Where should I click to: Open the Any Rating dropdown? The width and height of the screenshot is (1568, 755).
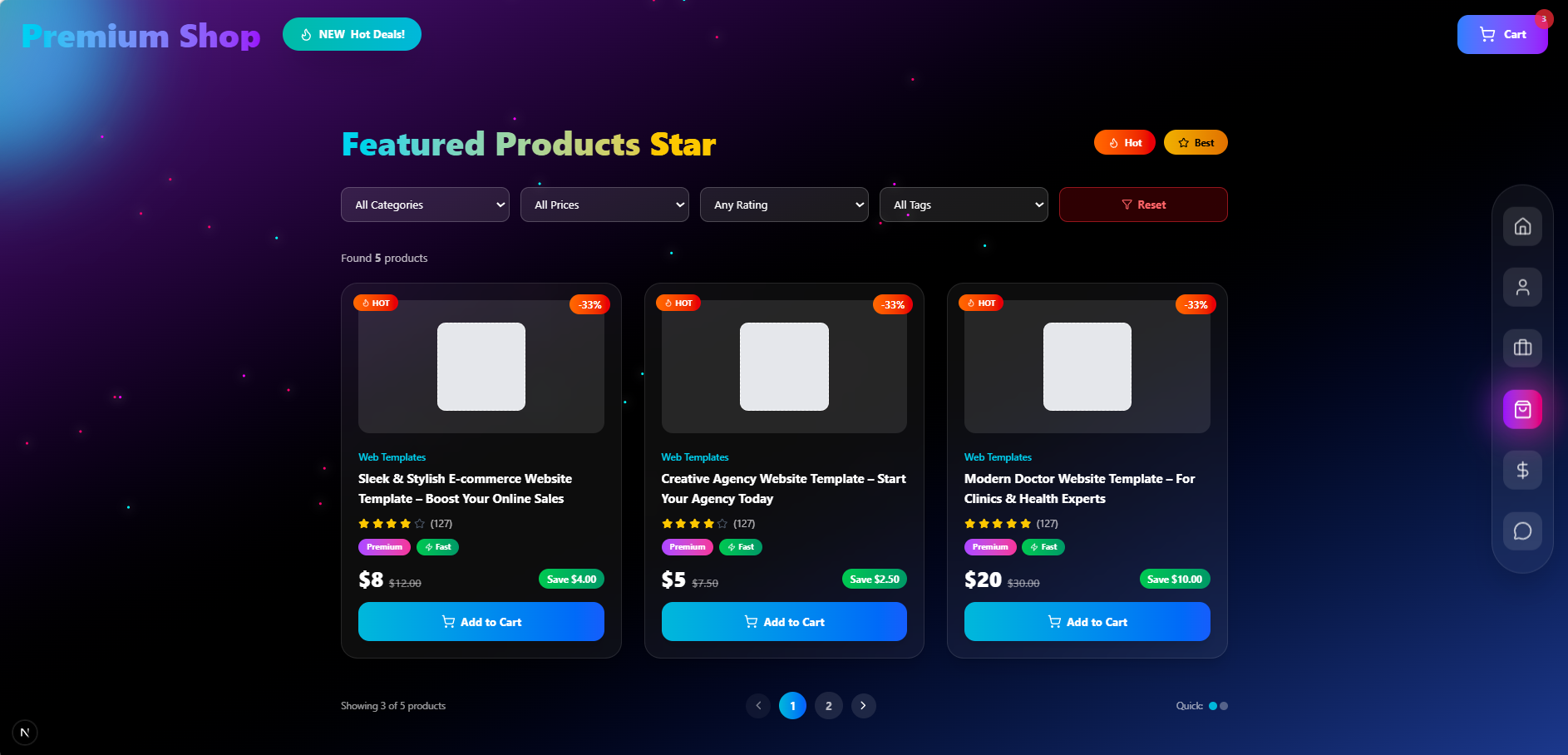[784, 205]
